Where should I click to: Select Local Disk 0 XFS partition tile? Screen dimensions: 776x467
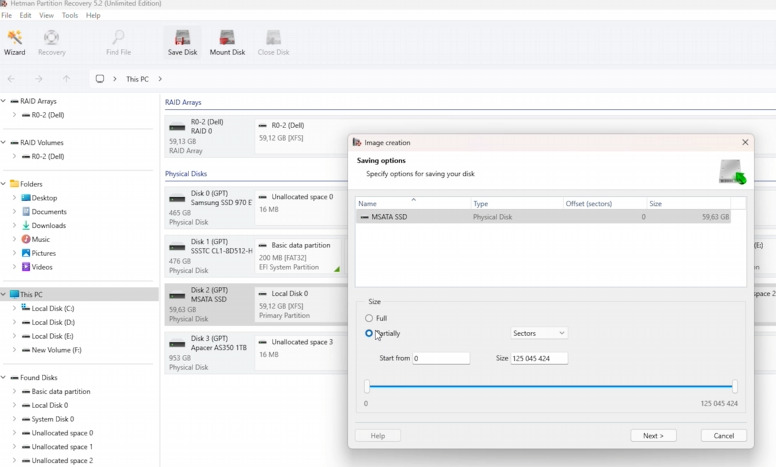click(x=301, y=305)
